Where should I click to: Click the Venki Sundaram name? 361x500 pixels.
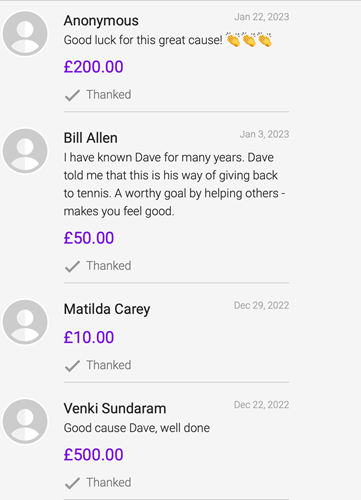115,409
